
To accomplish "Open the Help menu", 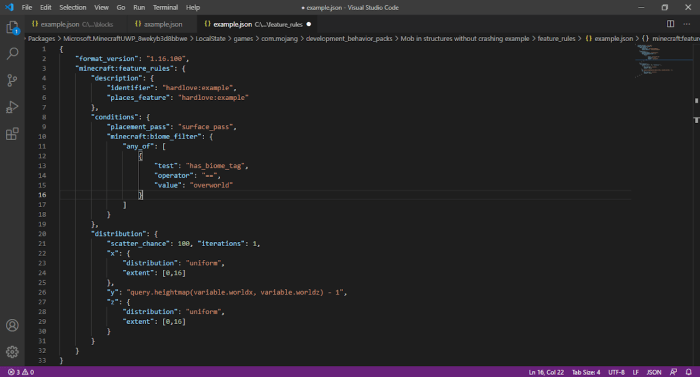I will [193, 7].
